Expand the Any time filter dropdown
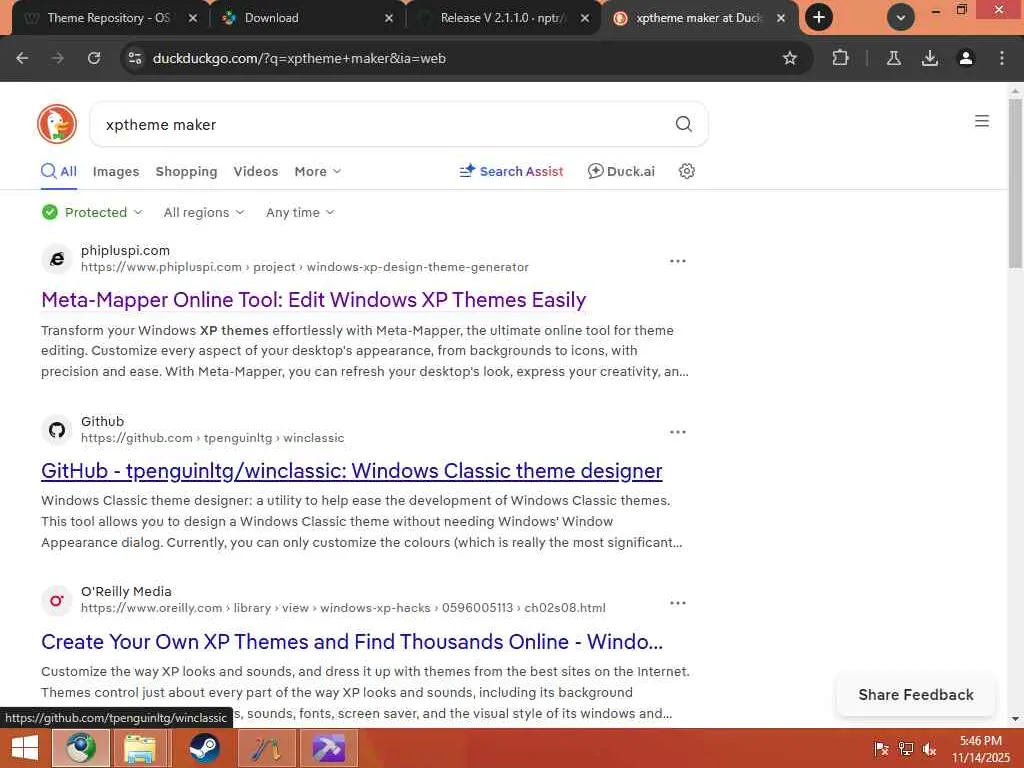 (x=300, y=212)
